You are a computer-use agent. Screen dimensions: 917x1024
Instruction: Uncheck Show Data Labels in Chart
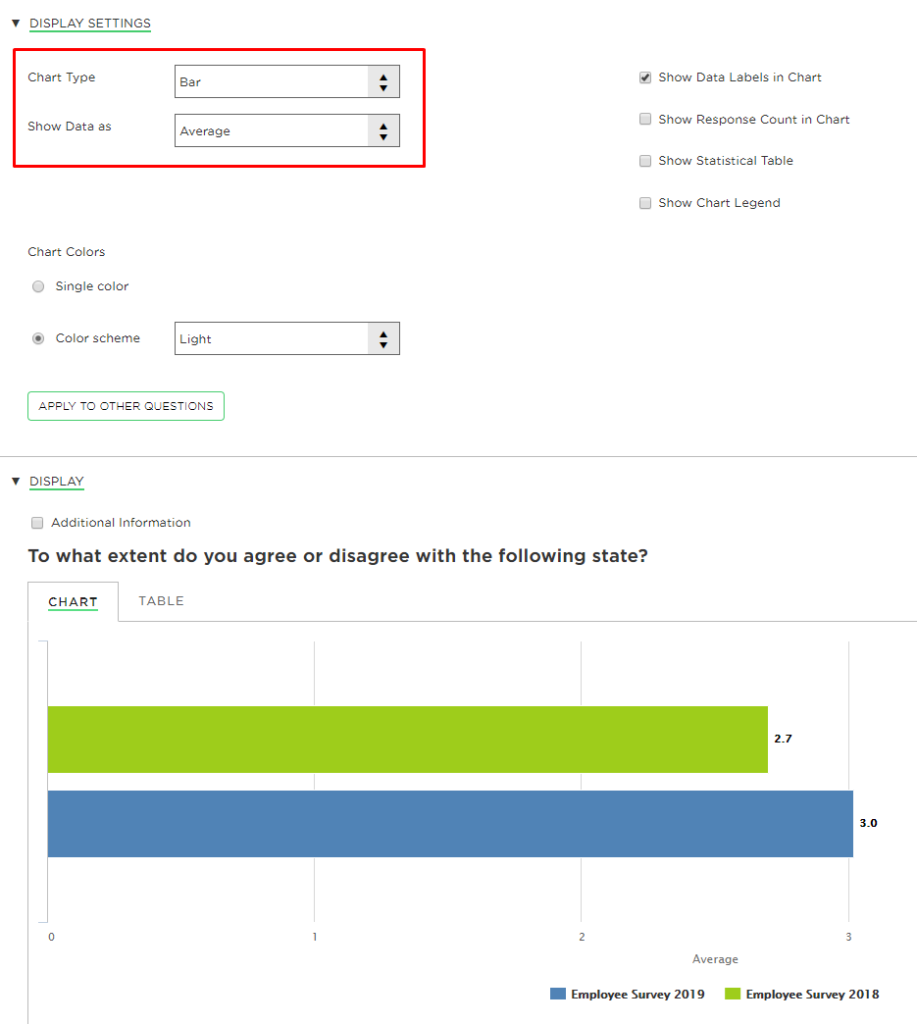coord(645,77)
